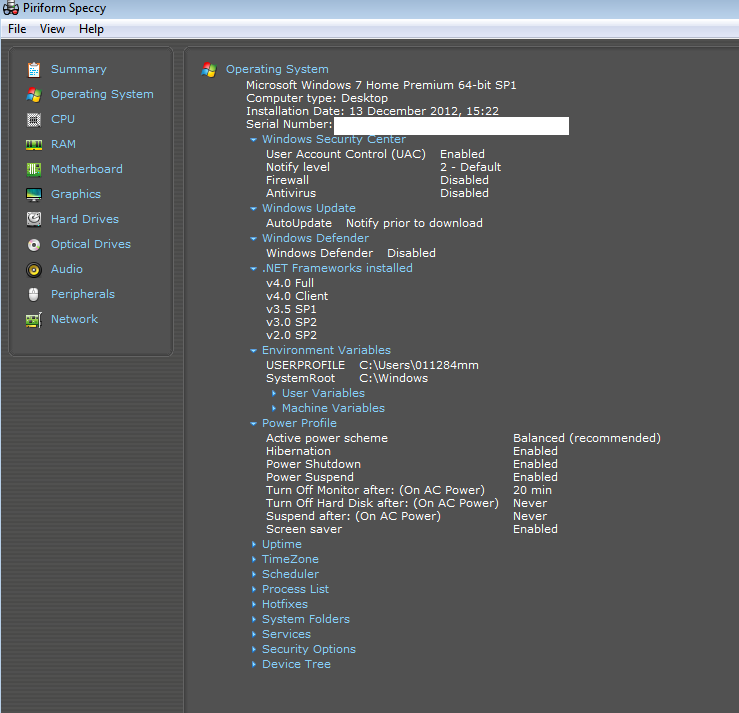Click 'Balanced (recommended)' power scheme value
This screenshot has height=713, width=739.
click(587, 438)
